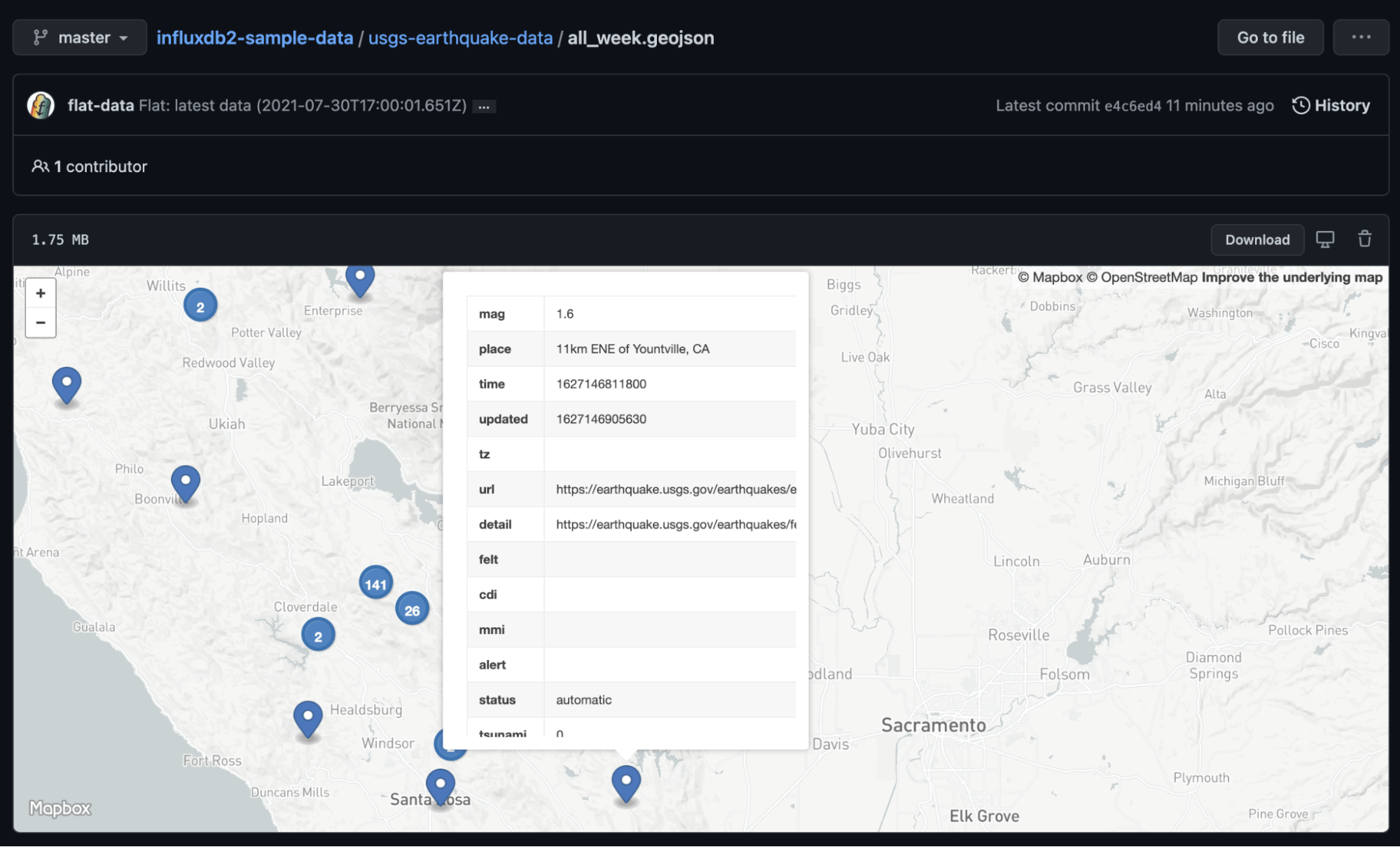The image size is (1400, 847).
Task: Select the 26 earthquake cluster marker
Action: tap(412, 609)
